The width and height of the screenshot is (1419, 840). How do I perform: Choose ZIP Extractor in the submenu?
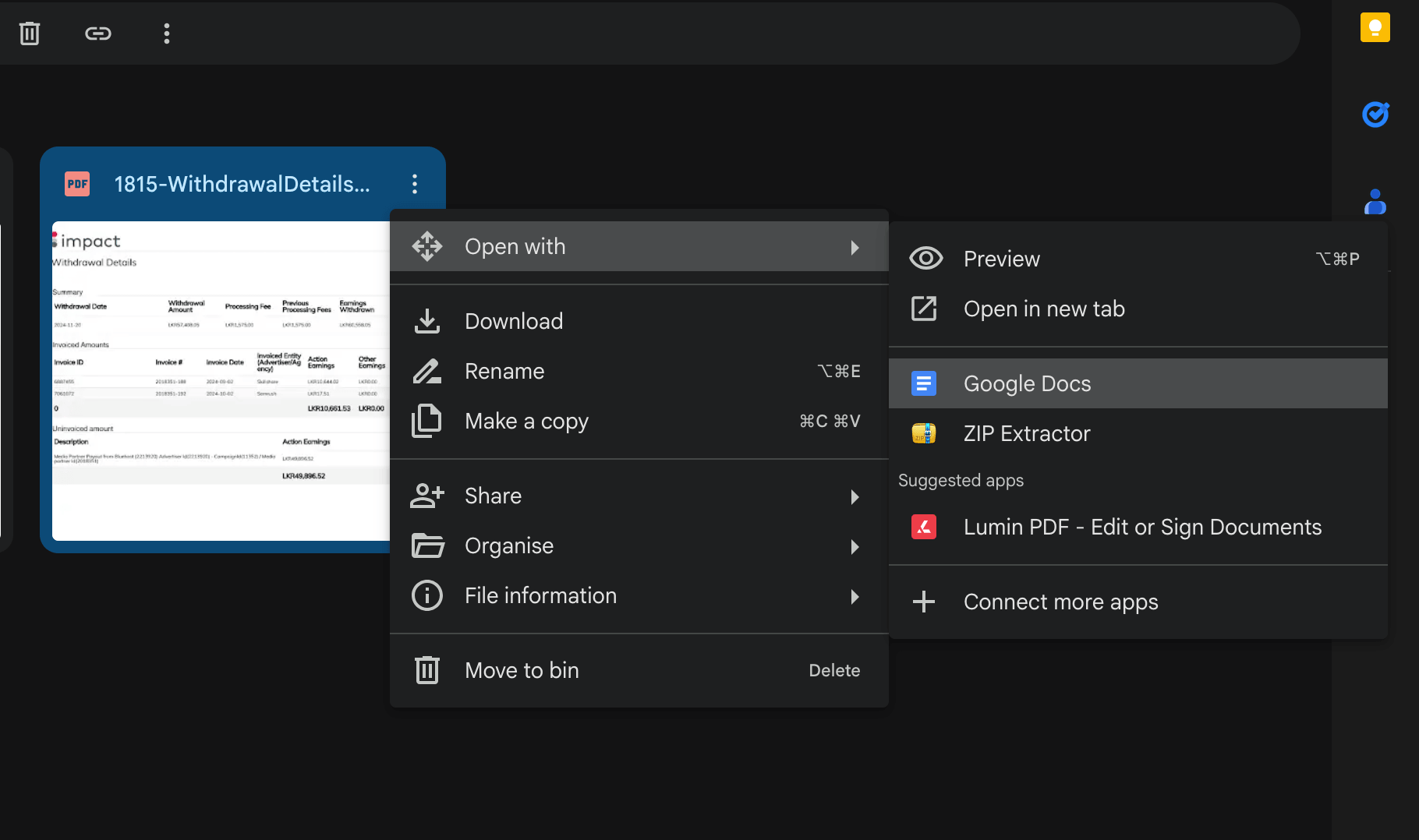(1138, 433)
